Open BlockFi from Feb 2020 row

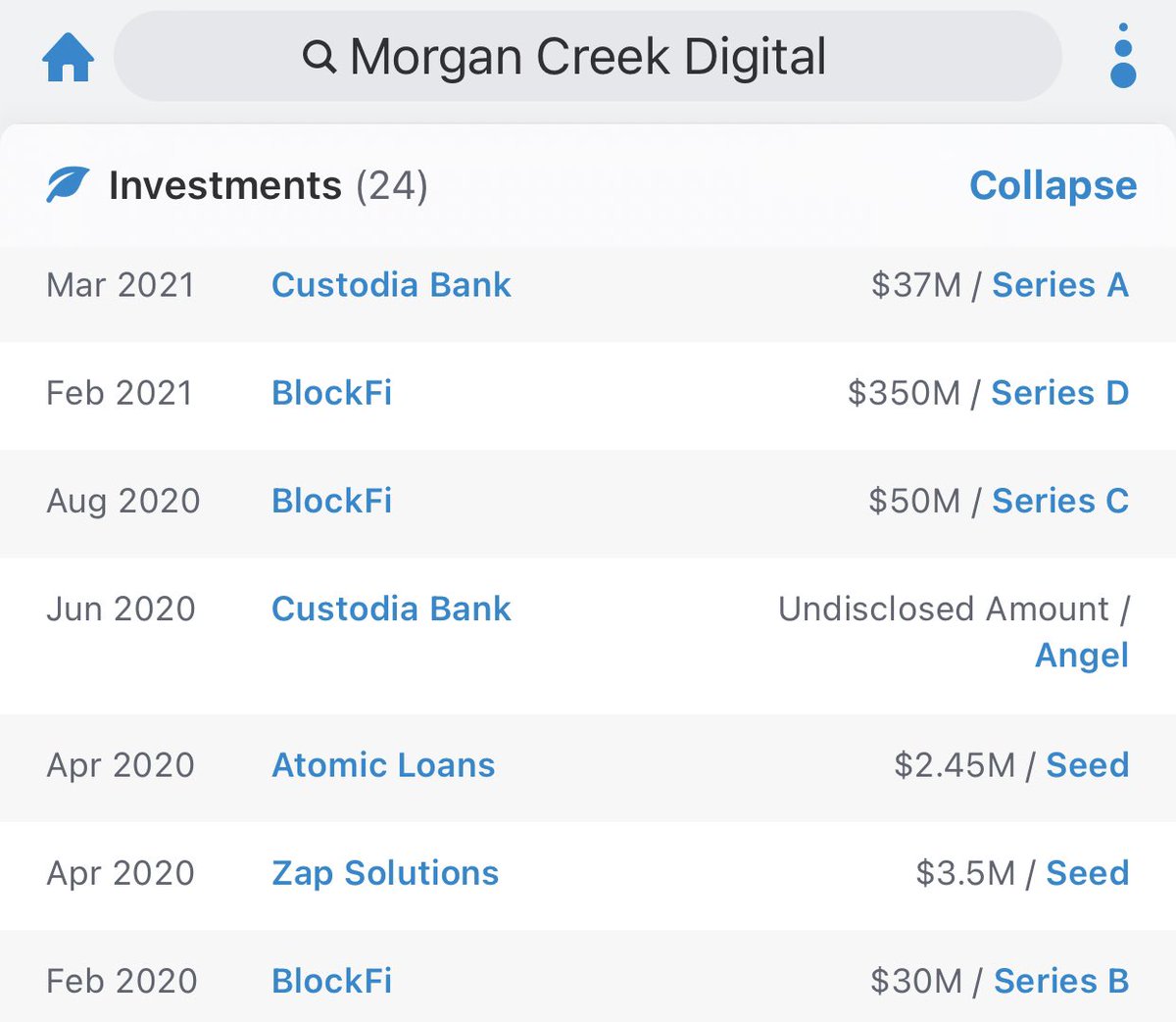(x=331, y=981)
